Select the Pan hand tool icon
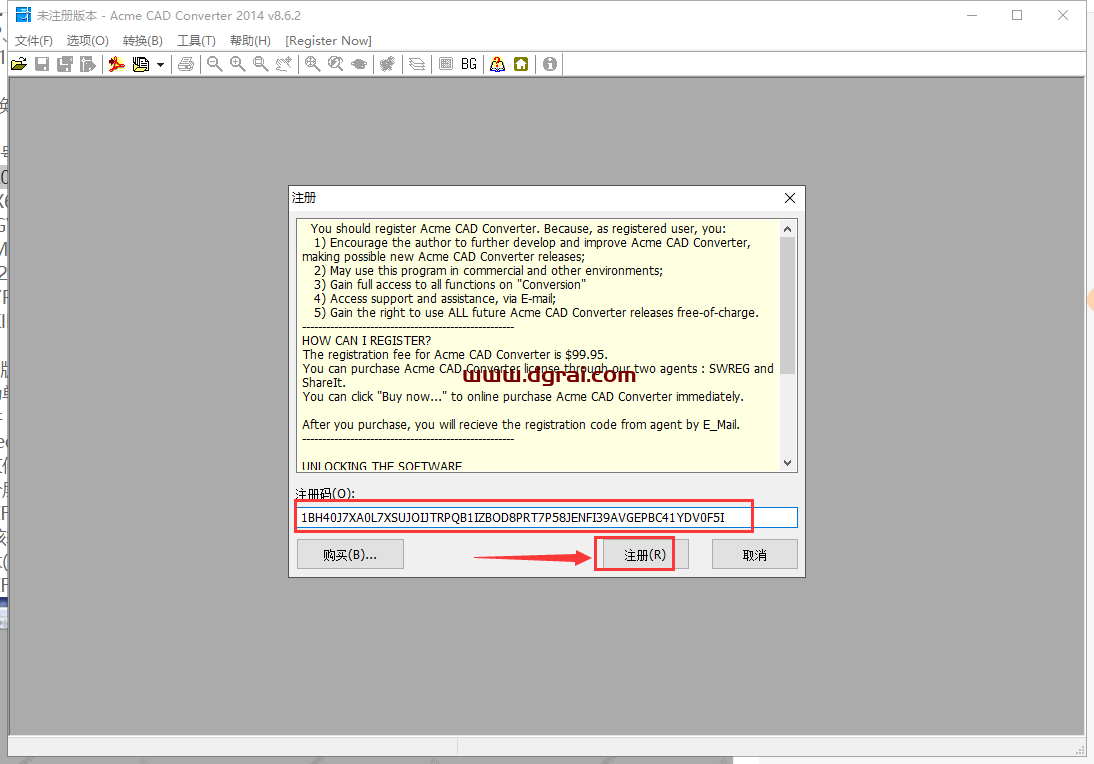The image size is (1094, 764). coord(283,64)
